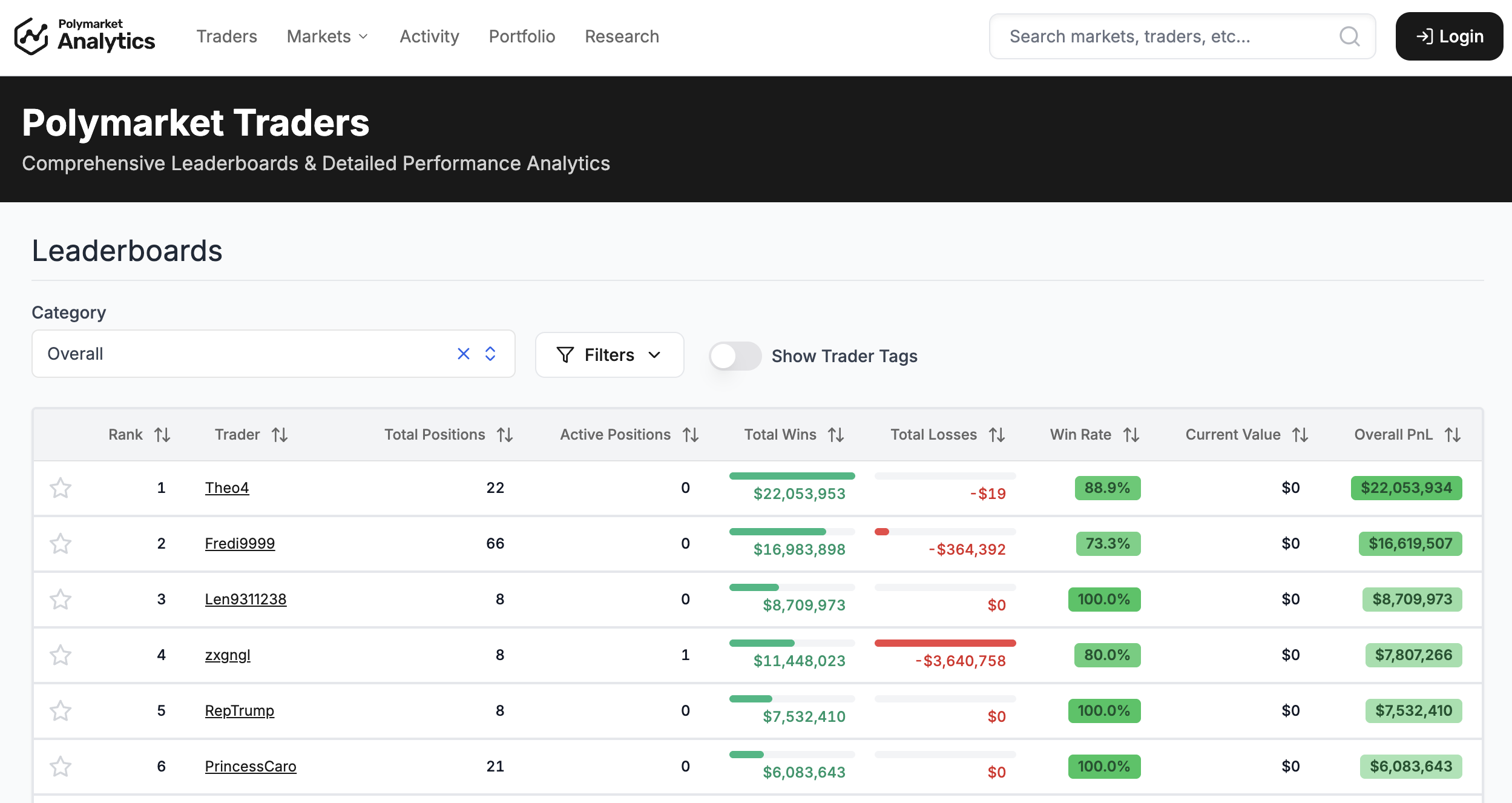Image resolution: width=1512 pixels, height=803 pixels.
Task: Favorite zxgngl with the star
Action: tap(61, 655)
